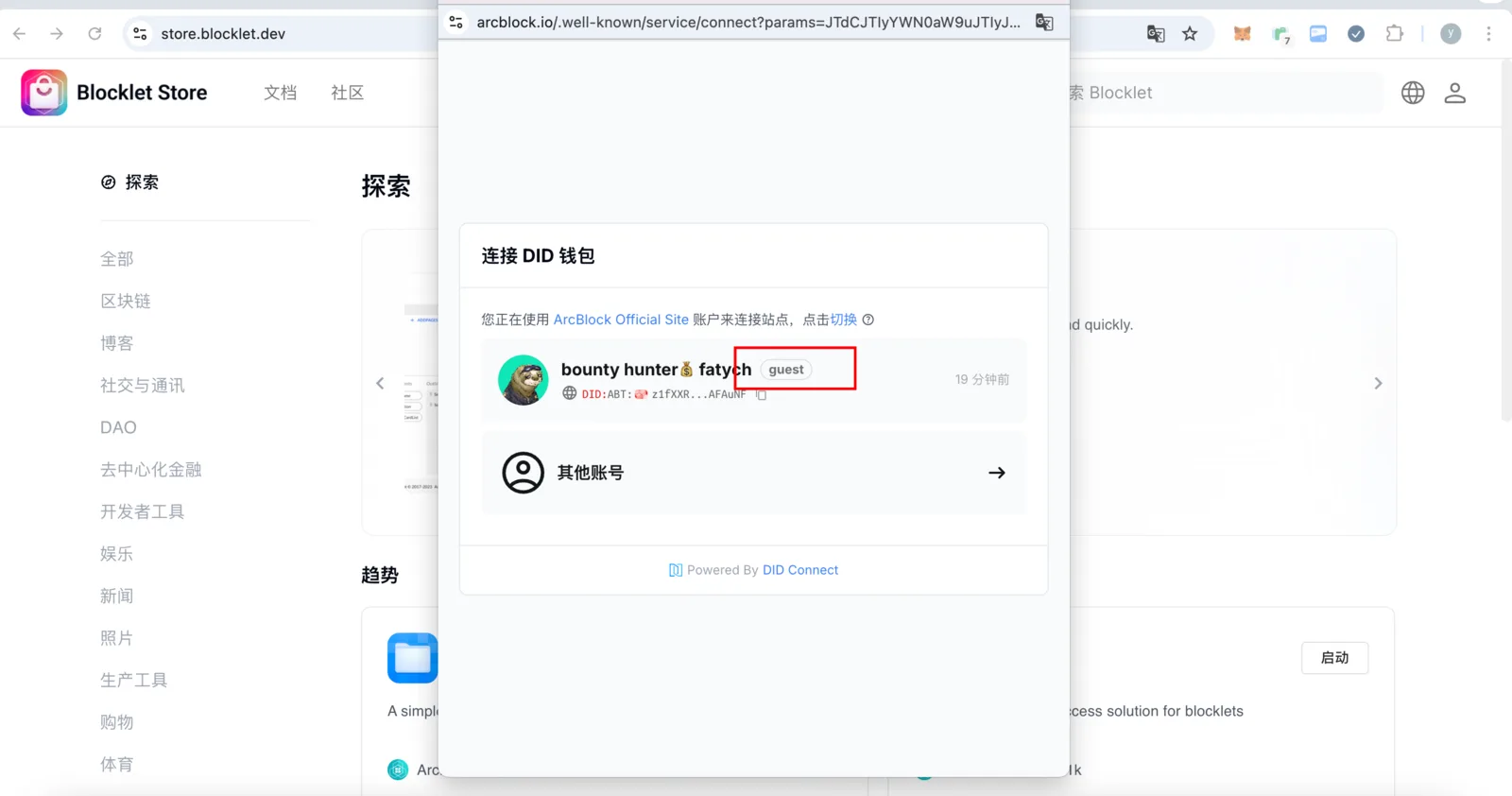Click the blue folder app icon under 趋势

(412, 658)
